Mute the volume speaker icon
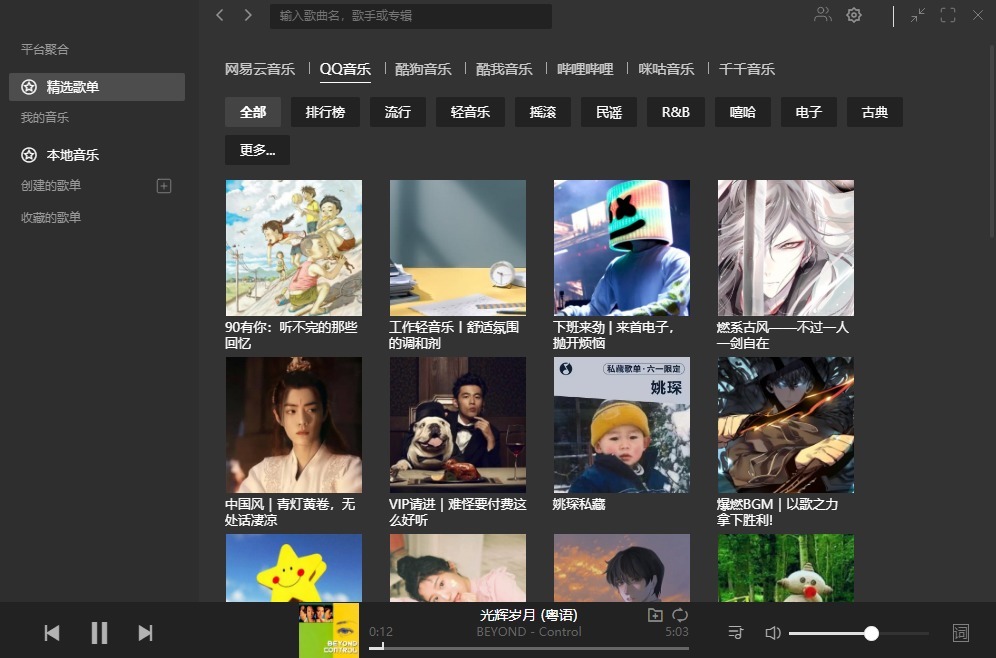996x658 pixels. 772,633
